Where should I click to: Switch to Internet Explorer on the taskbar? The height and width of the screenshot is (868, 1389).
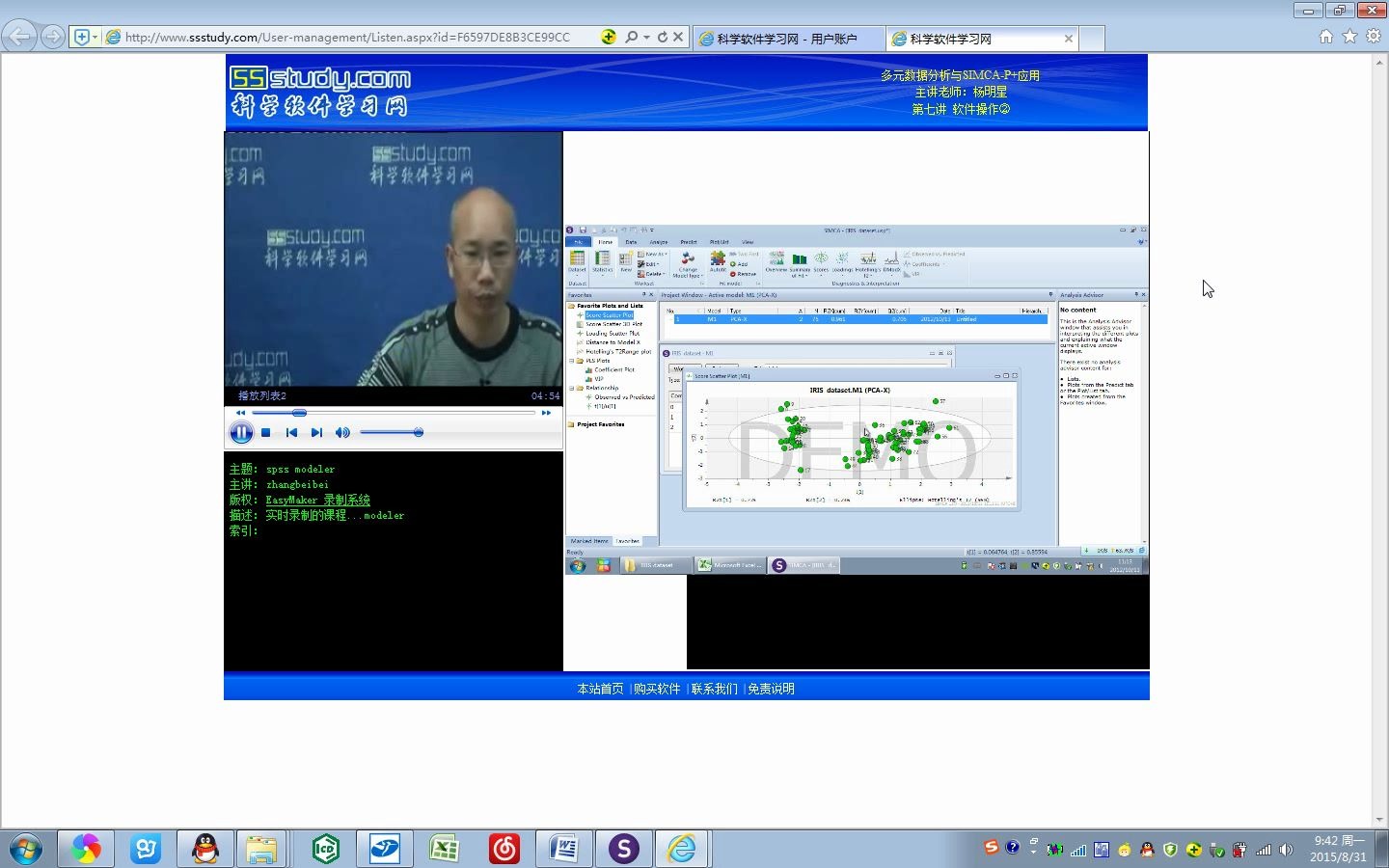pos(682,849)
